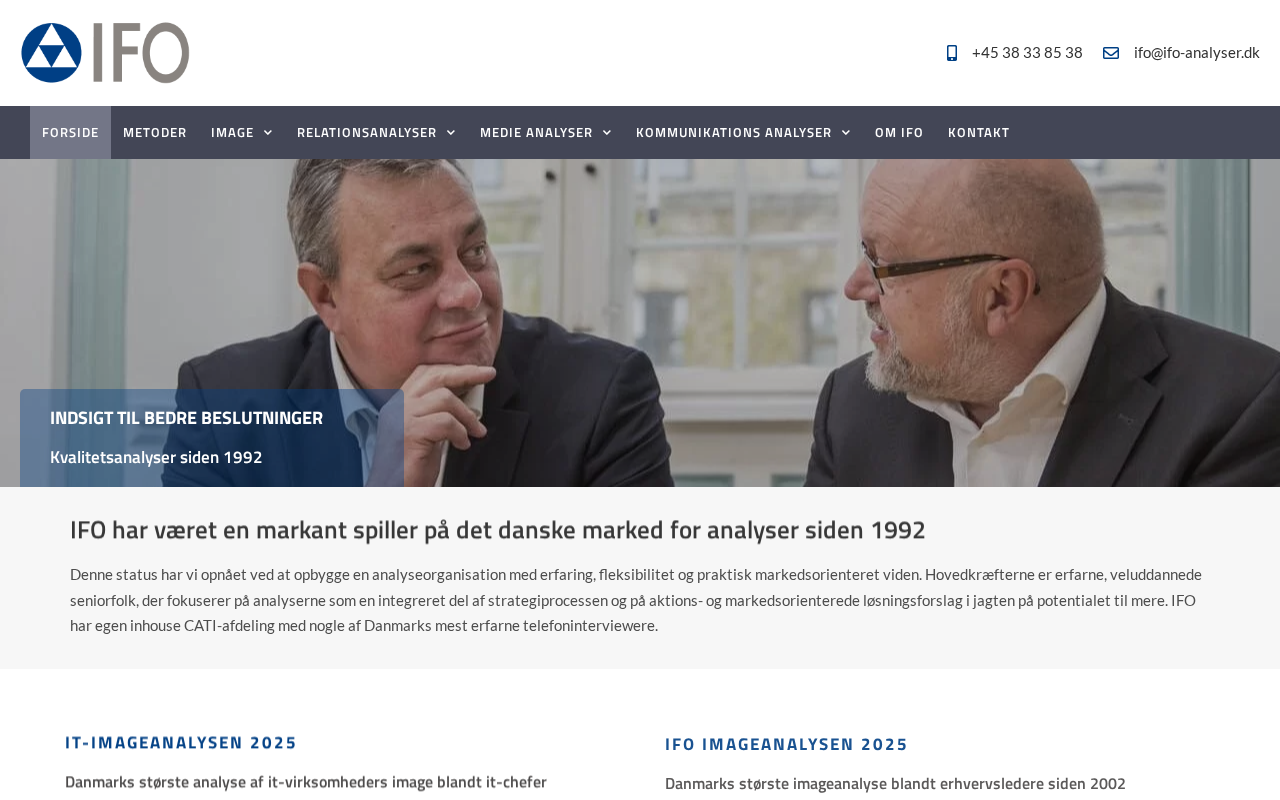Click the envelope email icon
The image size is (1280, 800).
pos(1111,53)
